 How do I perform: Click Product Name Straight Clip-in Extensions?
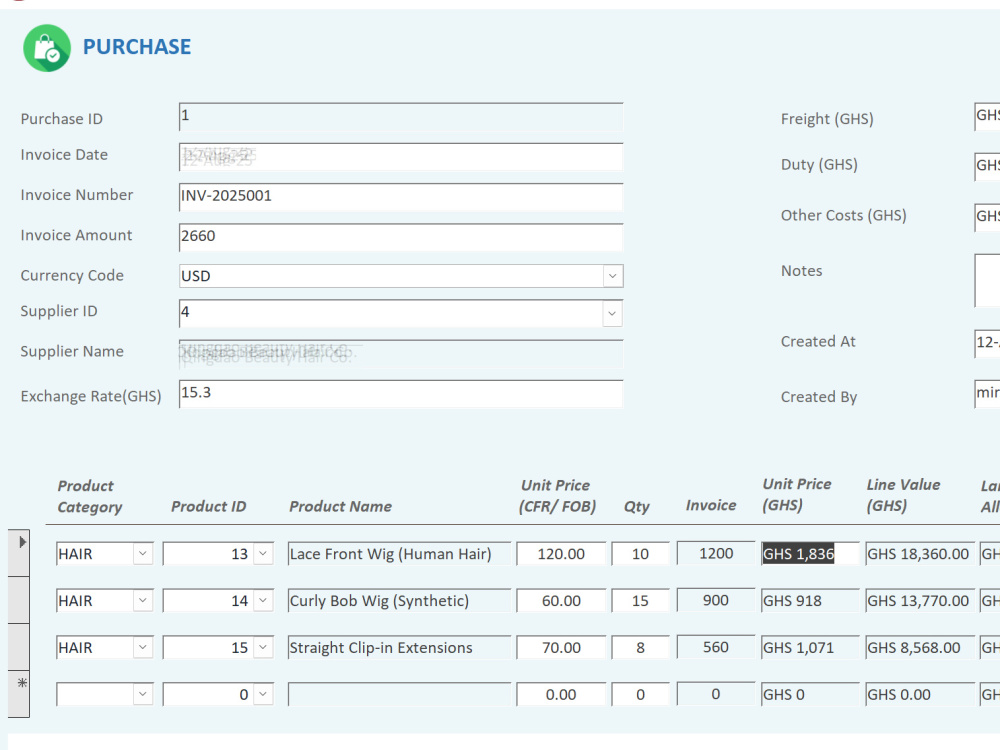point(399,647)
